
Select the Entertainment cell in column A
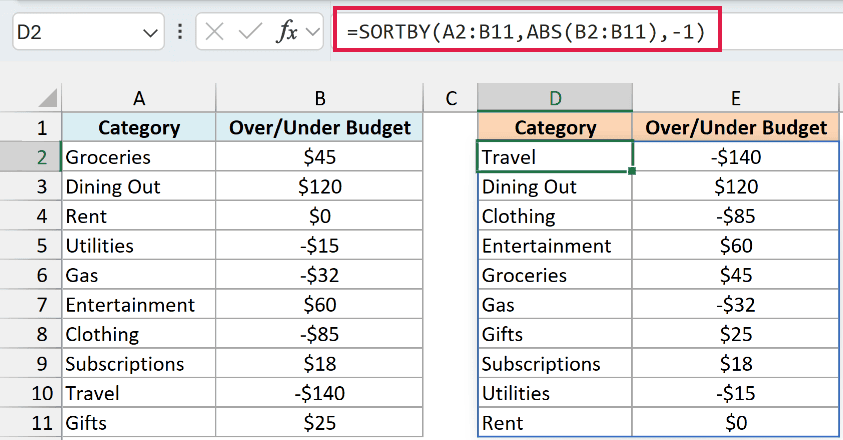(139, 305)
